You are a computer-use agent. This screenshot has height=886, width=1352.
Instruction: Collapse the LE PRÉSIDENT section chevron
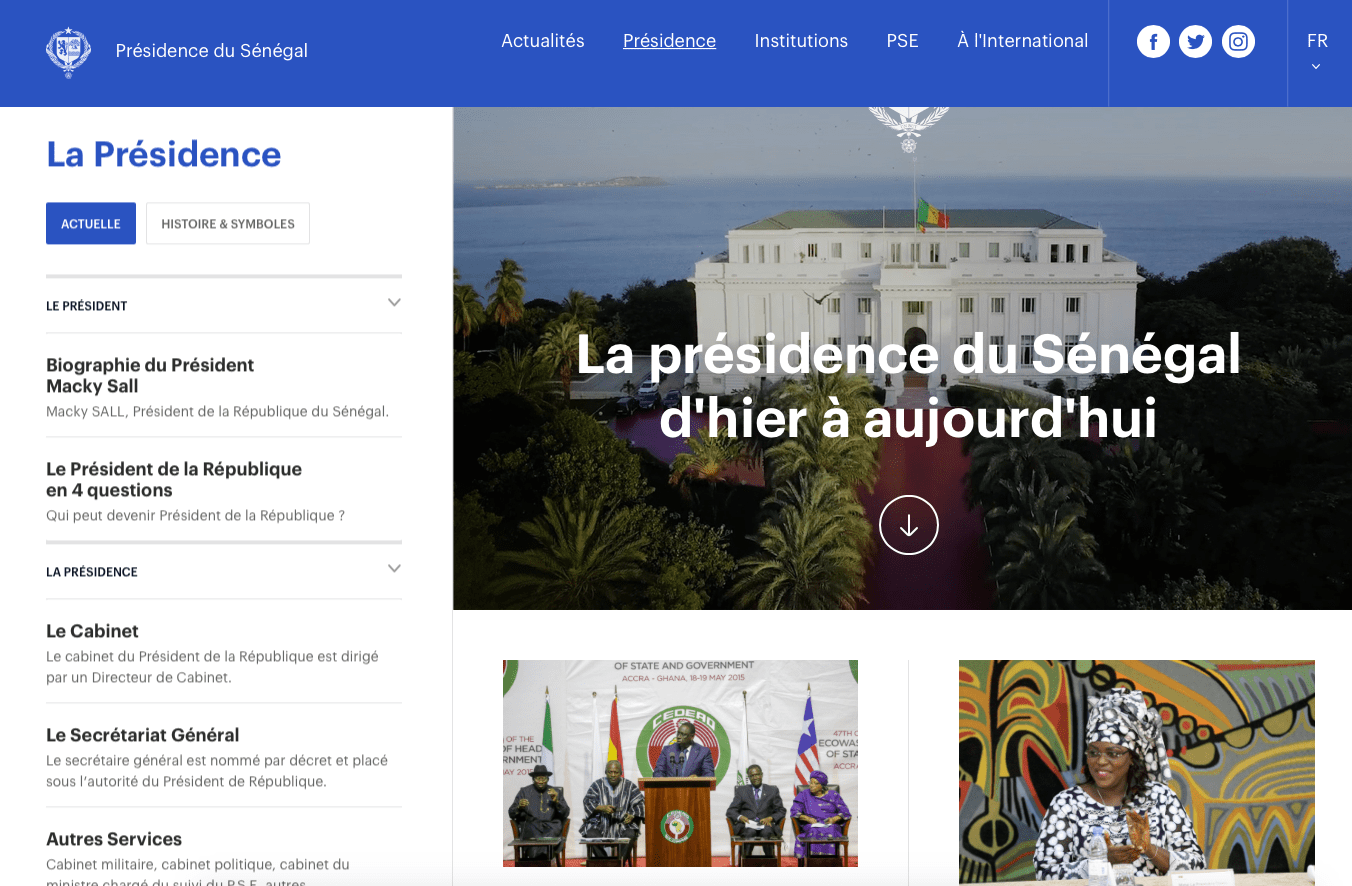point(394,303)
